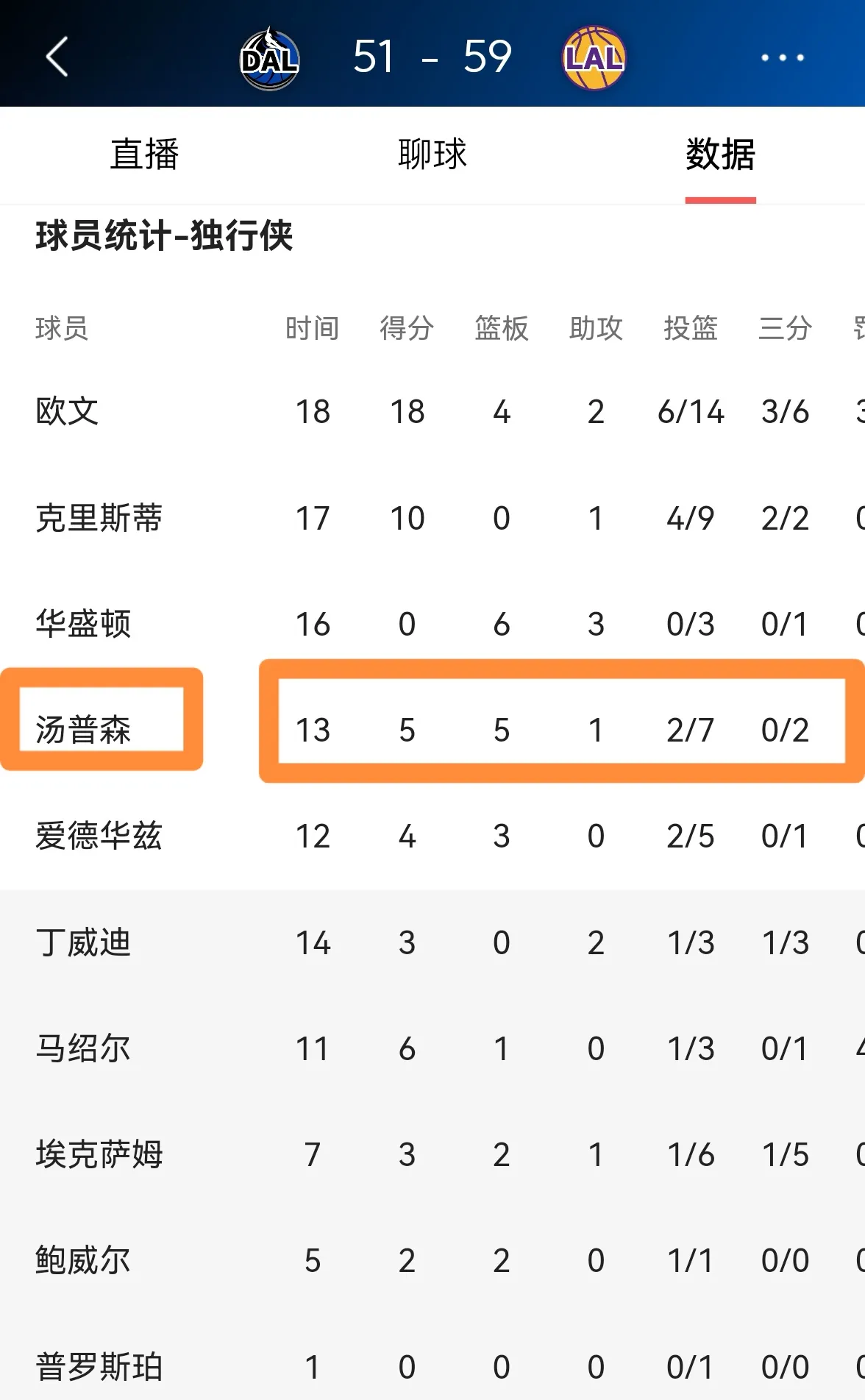Open player 爱德华兹 details
865x1400 pixels.
99,836
